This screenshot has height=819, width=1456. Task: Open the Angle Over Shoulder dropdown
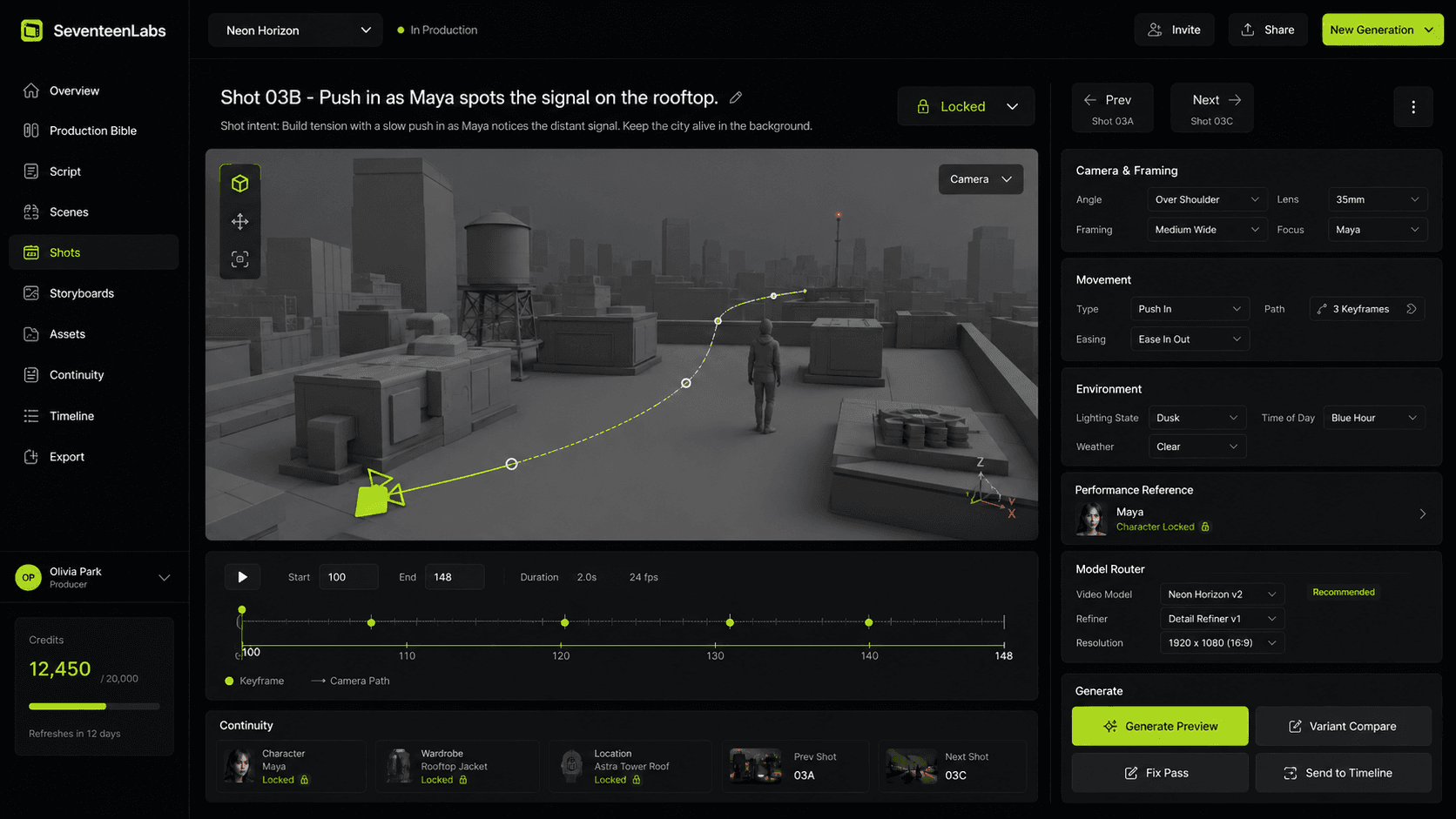coord(1206,199)
